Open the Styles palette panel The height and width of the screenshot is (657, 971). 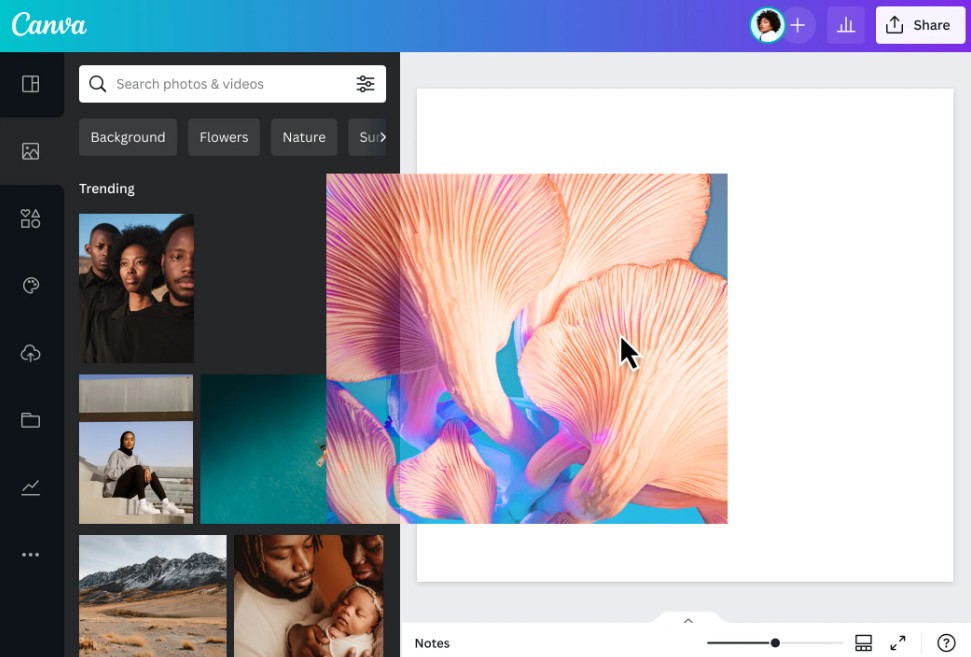(x=31, y=286)
